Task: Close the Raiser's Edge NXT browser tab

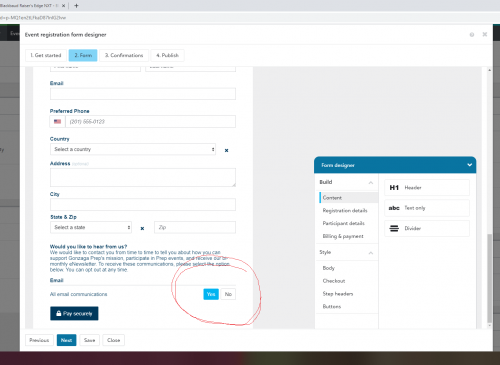Action: pyautogui.click(x=63, y=6)
